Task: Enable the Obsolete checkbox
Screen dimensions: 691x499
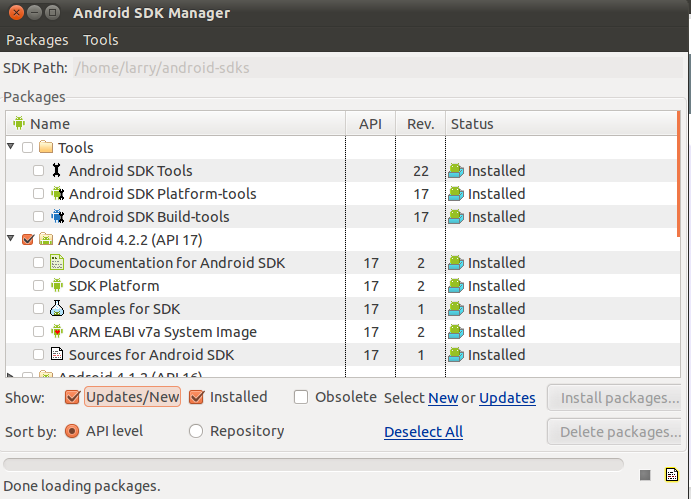Action: point(301,397)
